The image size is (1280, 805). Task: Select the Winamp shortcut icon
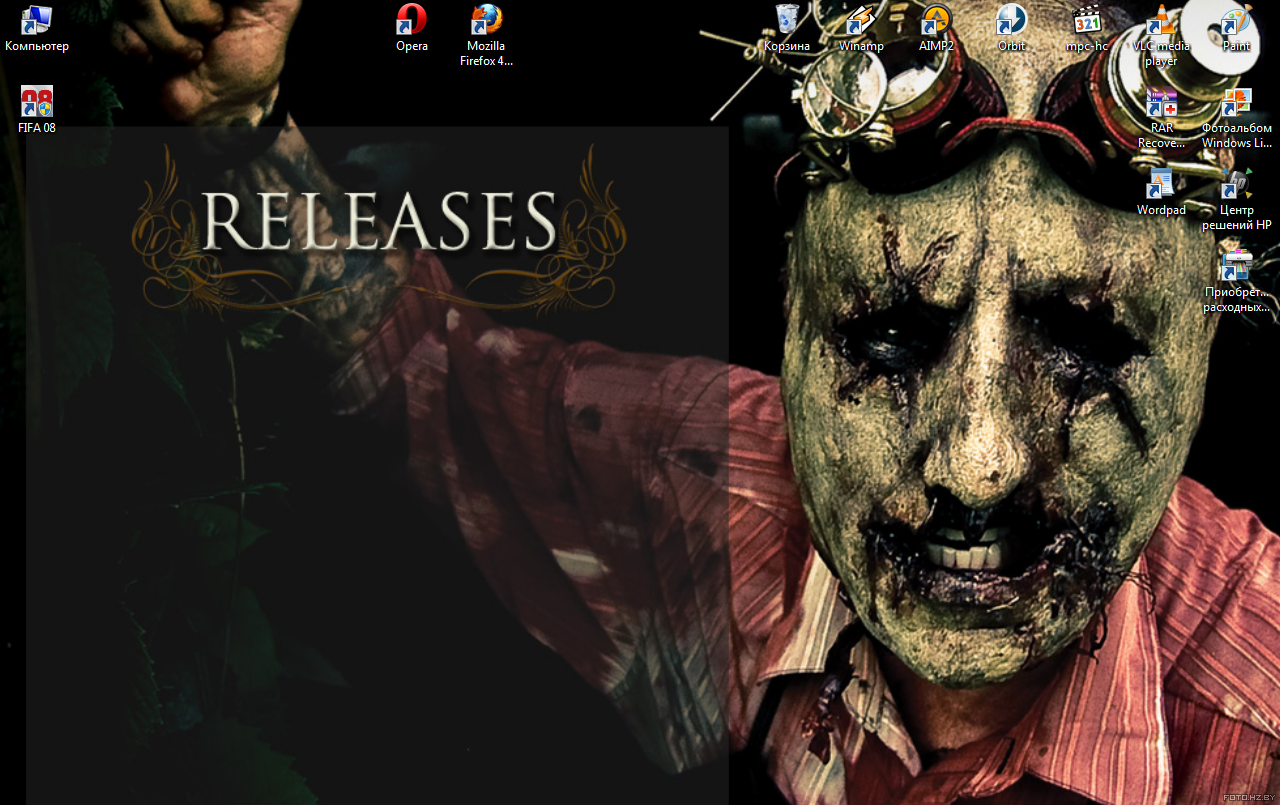861,28
